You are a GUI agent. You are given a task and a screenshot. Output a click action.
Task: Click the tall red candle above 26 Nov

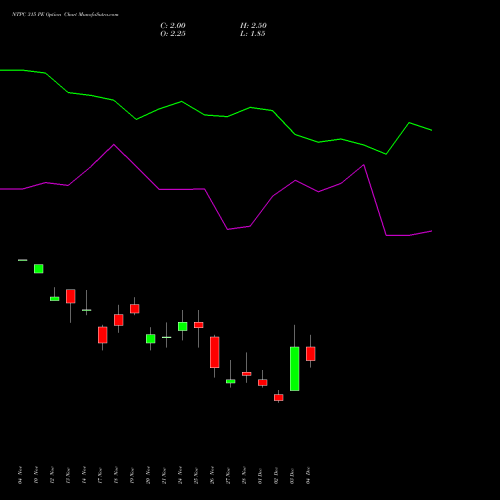pyautogui.click(x=215, y=352)
